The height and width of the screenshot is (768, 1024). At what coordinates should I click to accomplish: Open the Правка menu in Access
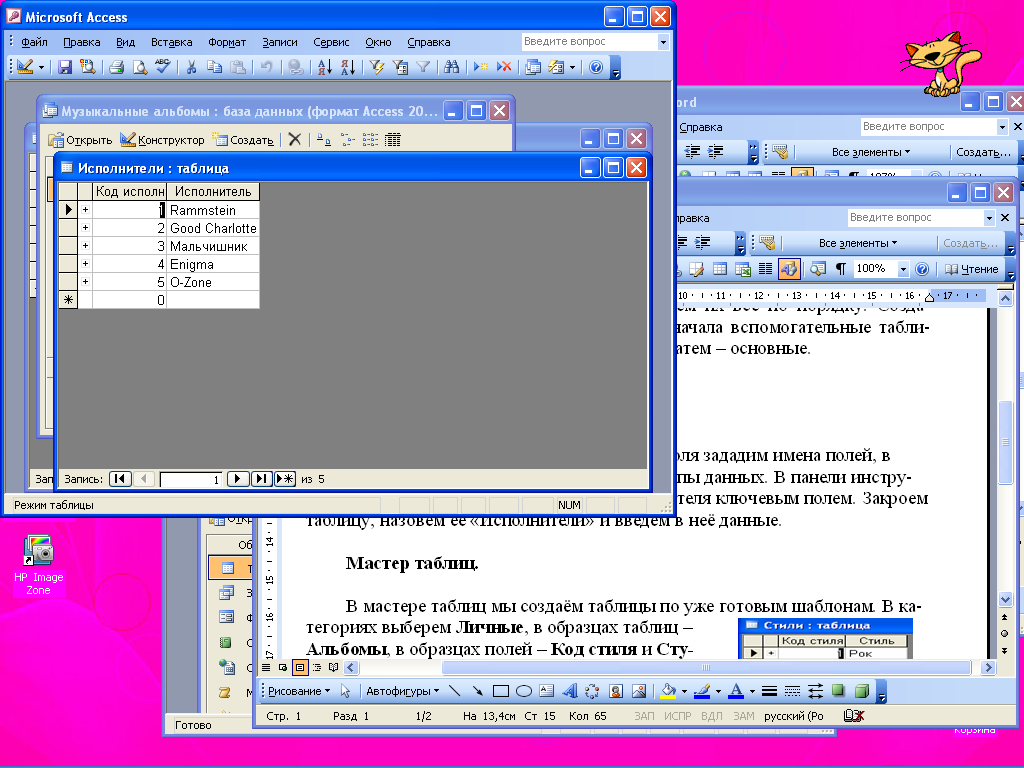point(82,42)
